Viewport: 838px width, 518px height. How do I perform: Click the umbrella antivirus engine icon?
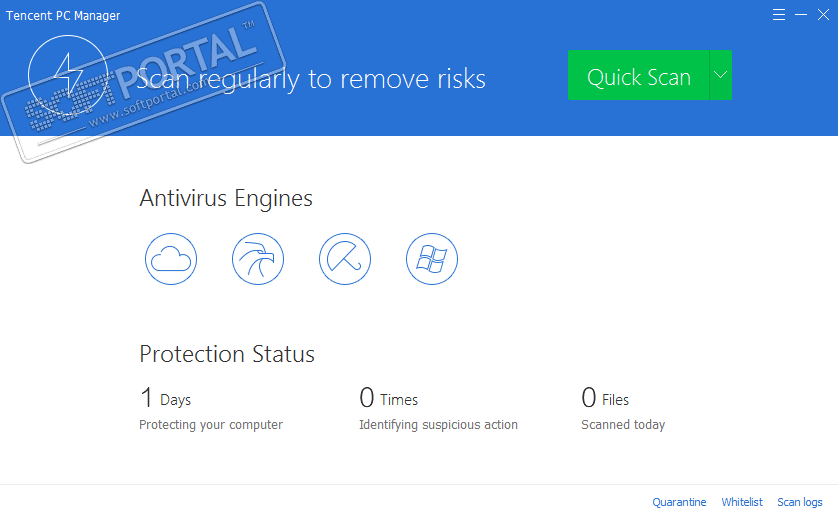coord(345,260)
